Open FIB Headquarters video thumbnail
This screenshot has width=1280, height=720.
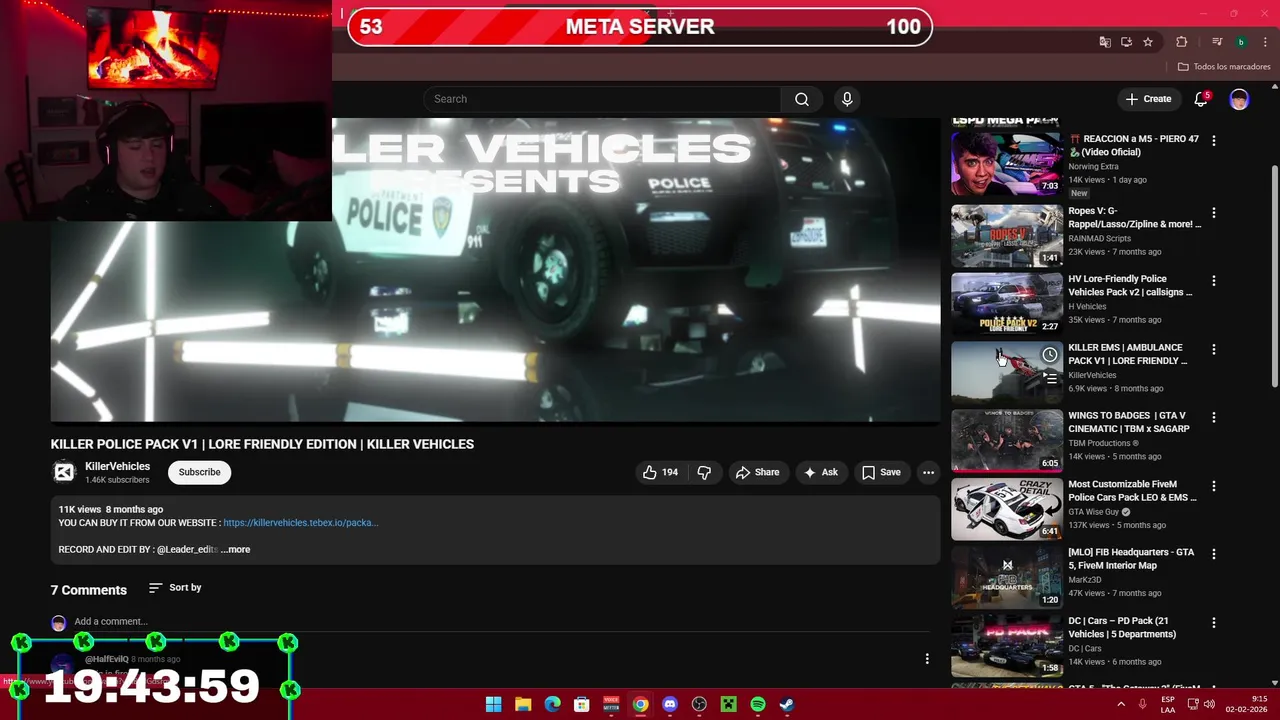pyautogui.click(x=1007, y=577)
